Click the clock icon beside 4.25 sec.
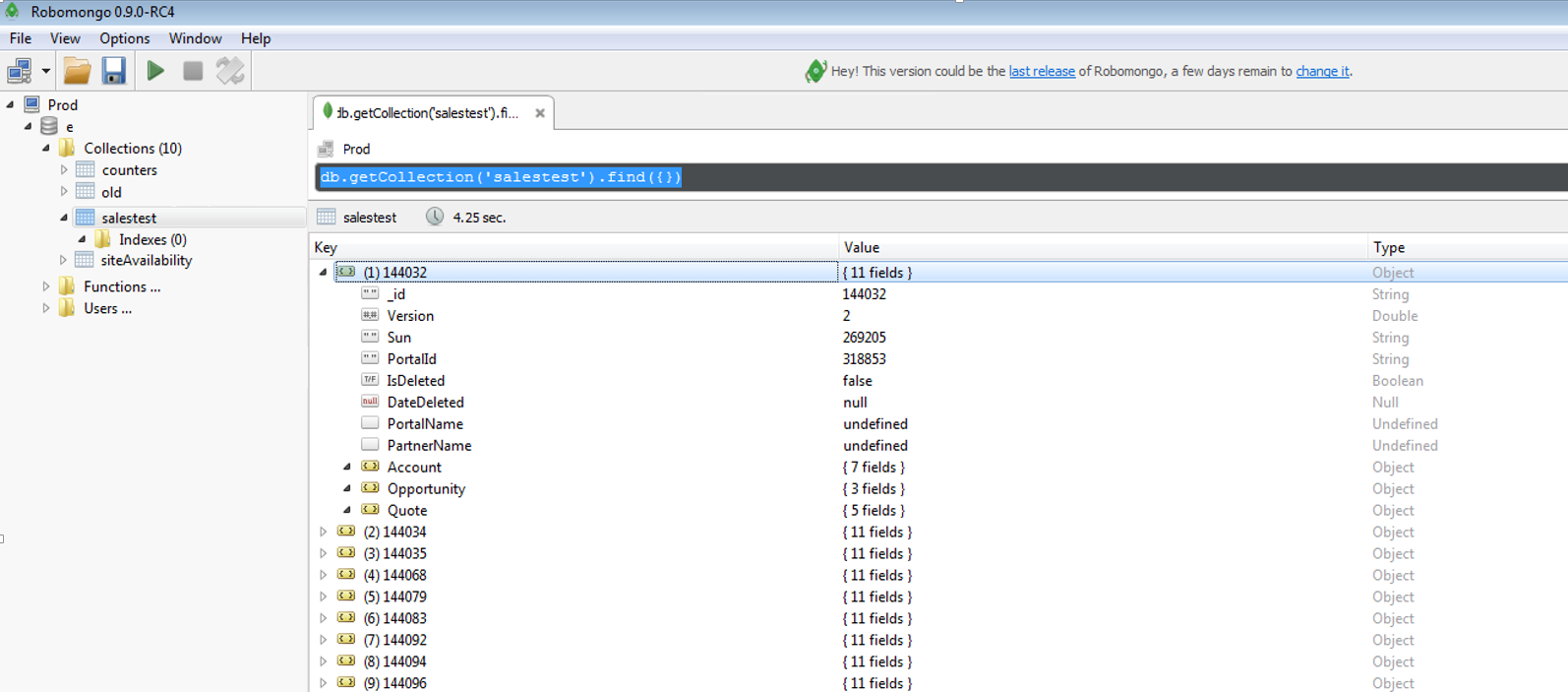This screenshot has width=1568, height=692. click(x=434, y=217)
